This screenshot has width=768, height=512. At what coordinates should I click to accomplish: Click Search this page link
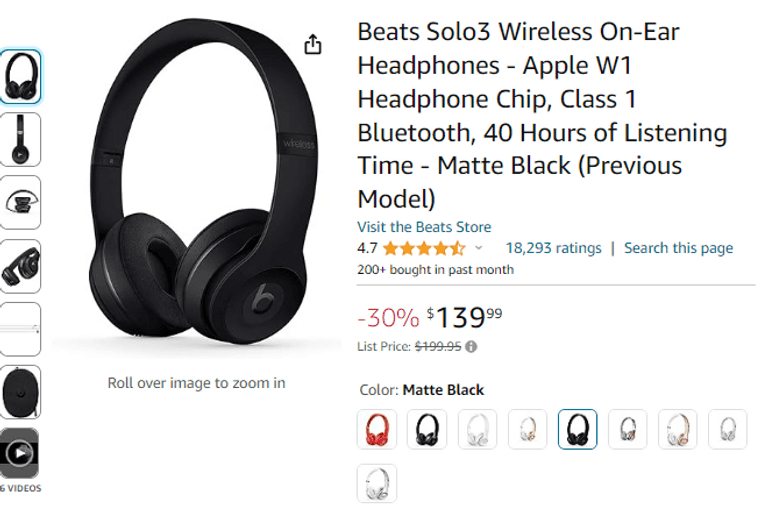(678, 248)
